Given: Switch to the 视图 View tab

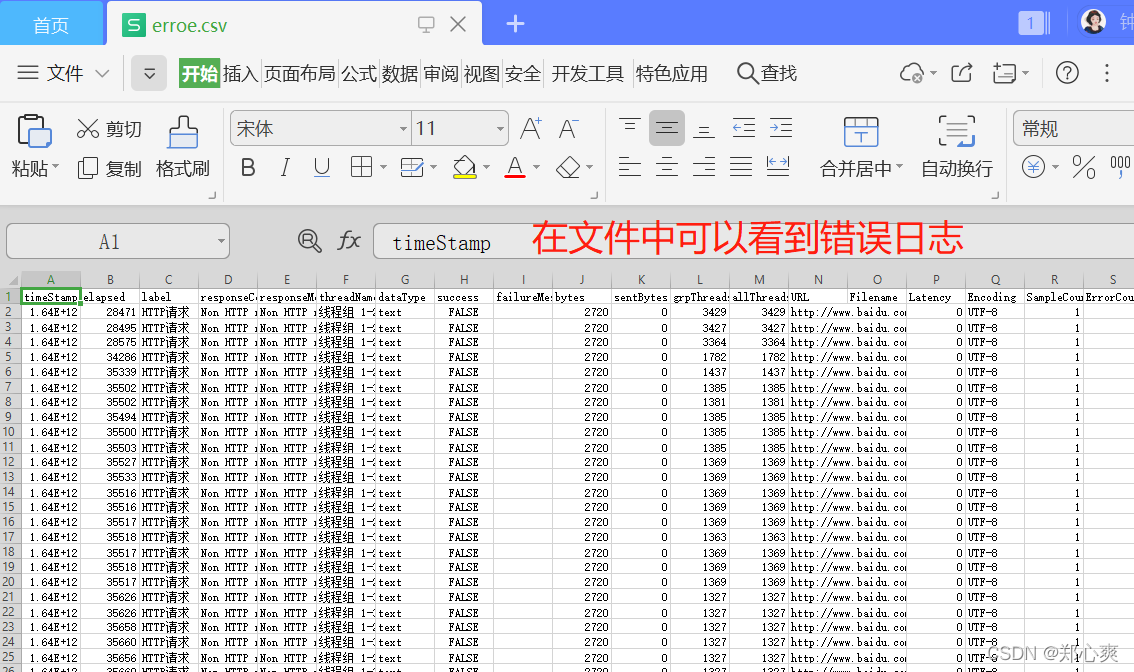Looking at the screenshot, I should (482, 74).
